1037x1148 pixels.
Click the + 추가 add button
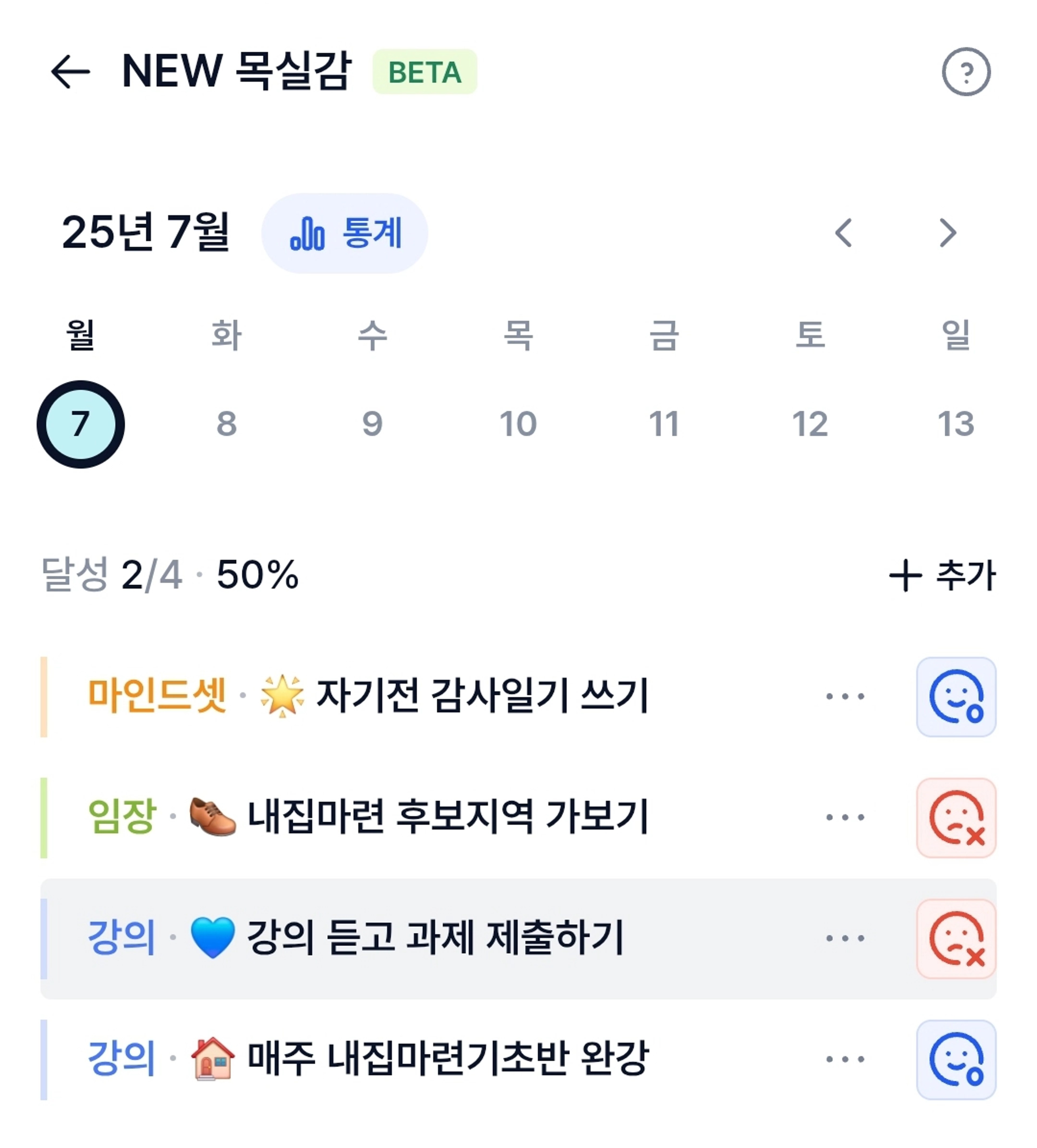[942, 575]
